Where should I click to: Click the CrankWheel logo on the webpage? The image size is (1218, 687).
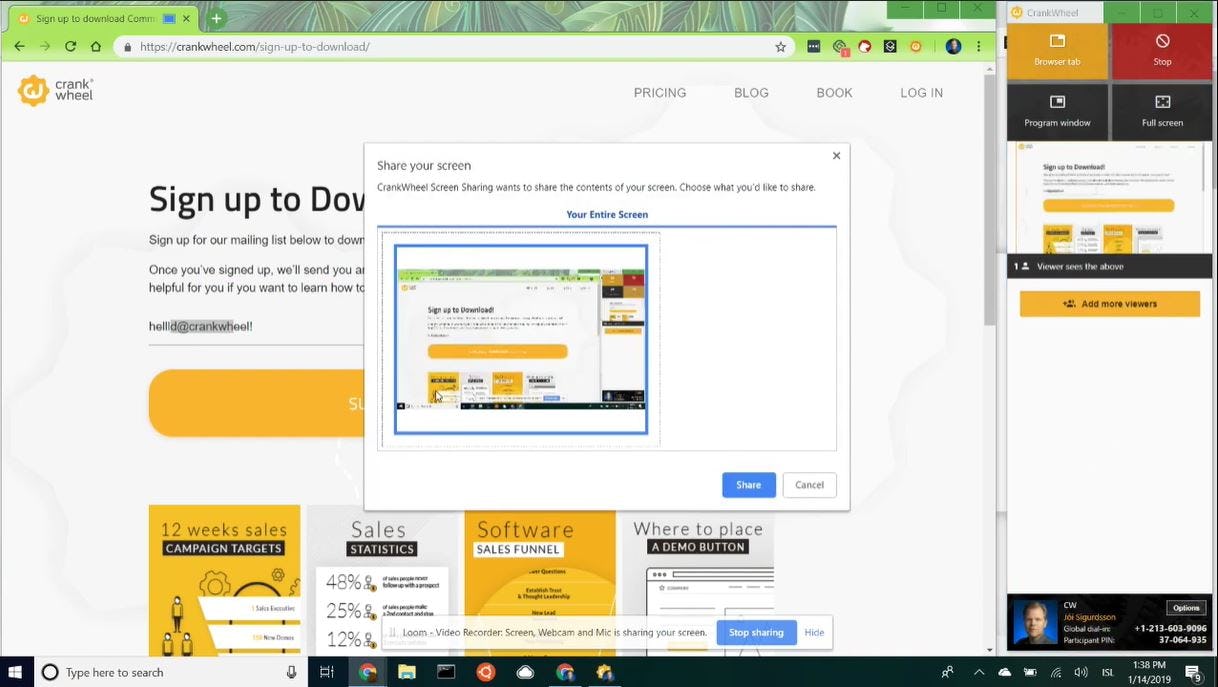pos(56,90)
